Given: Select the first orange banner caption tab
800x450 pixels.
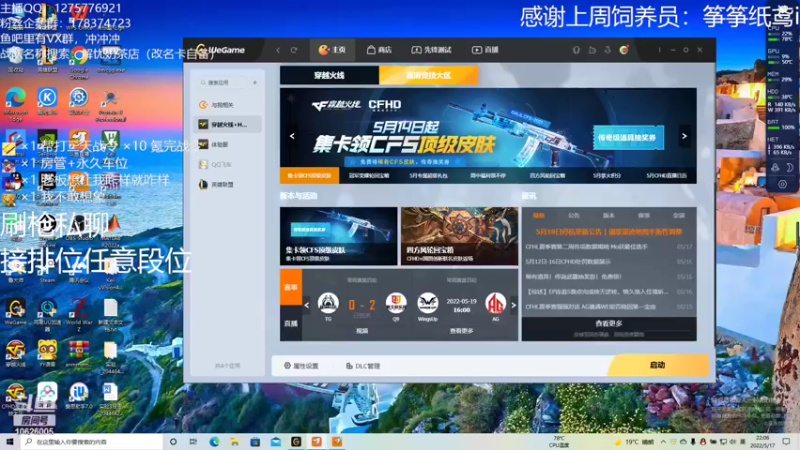Looking at the screenshot, I should [309, 175].
